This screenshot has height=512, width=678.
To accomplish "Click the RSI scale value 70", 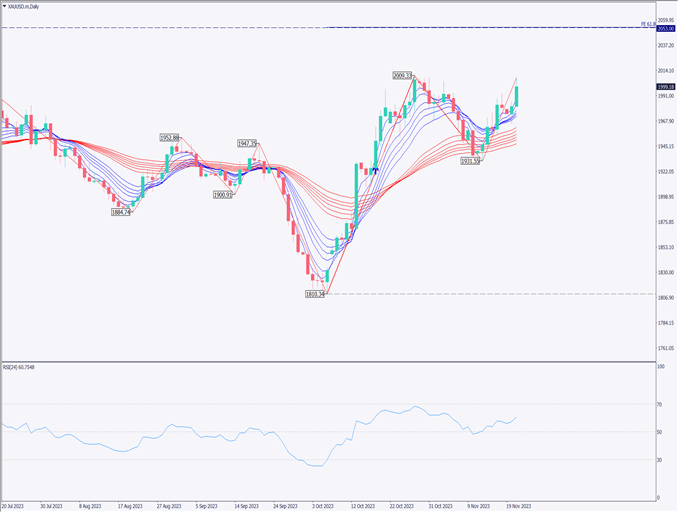I will (660, 404).
